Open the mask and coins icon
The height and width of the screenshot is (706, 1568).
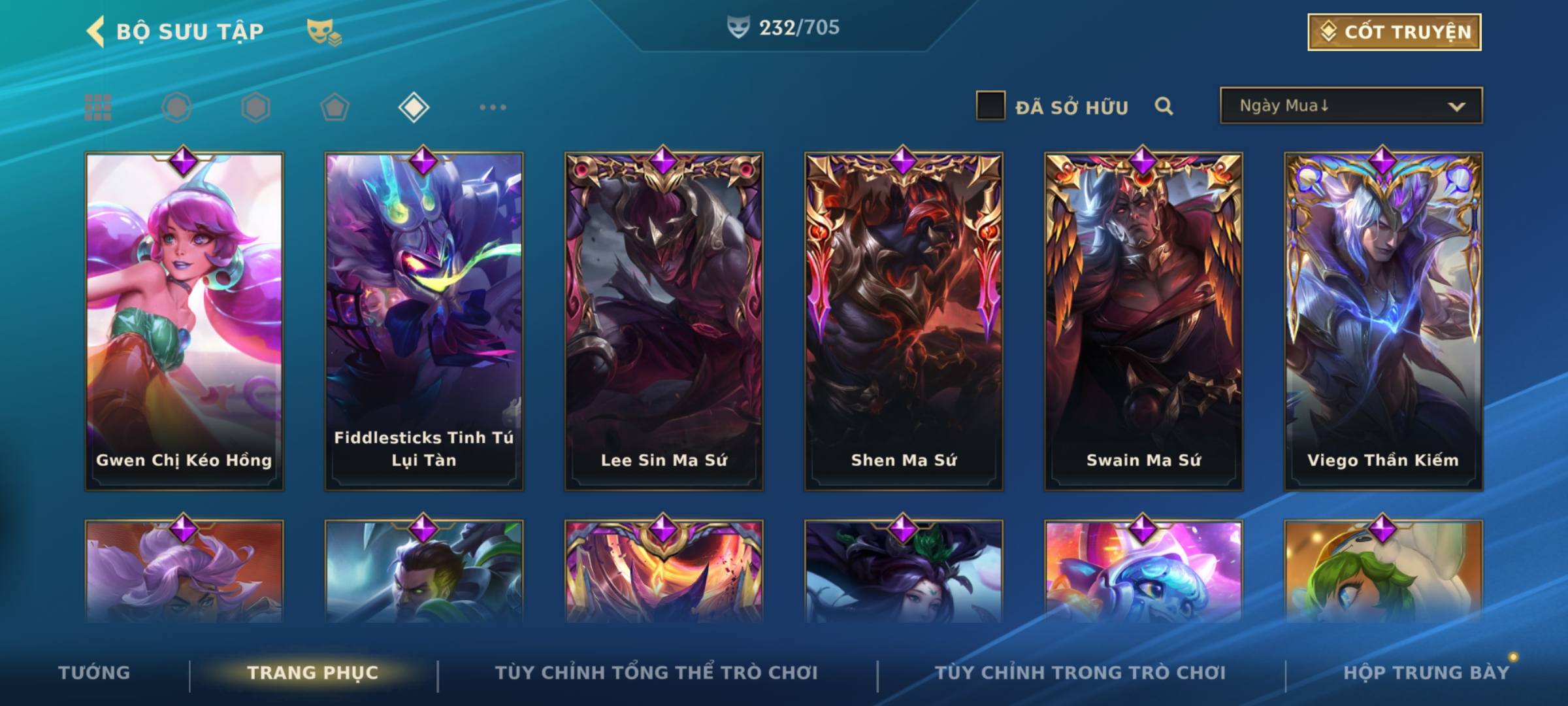click(x=323, y=31)
